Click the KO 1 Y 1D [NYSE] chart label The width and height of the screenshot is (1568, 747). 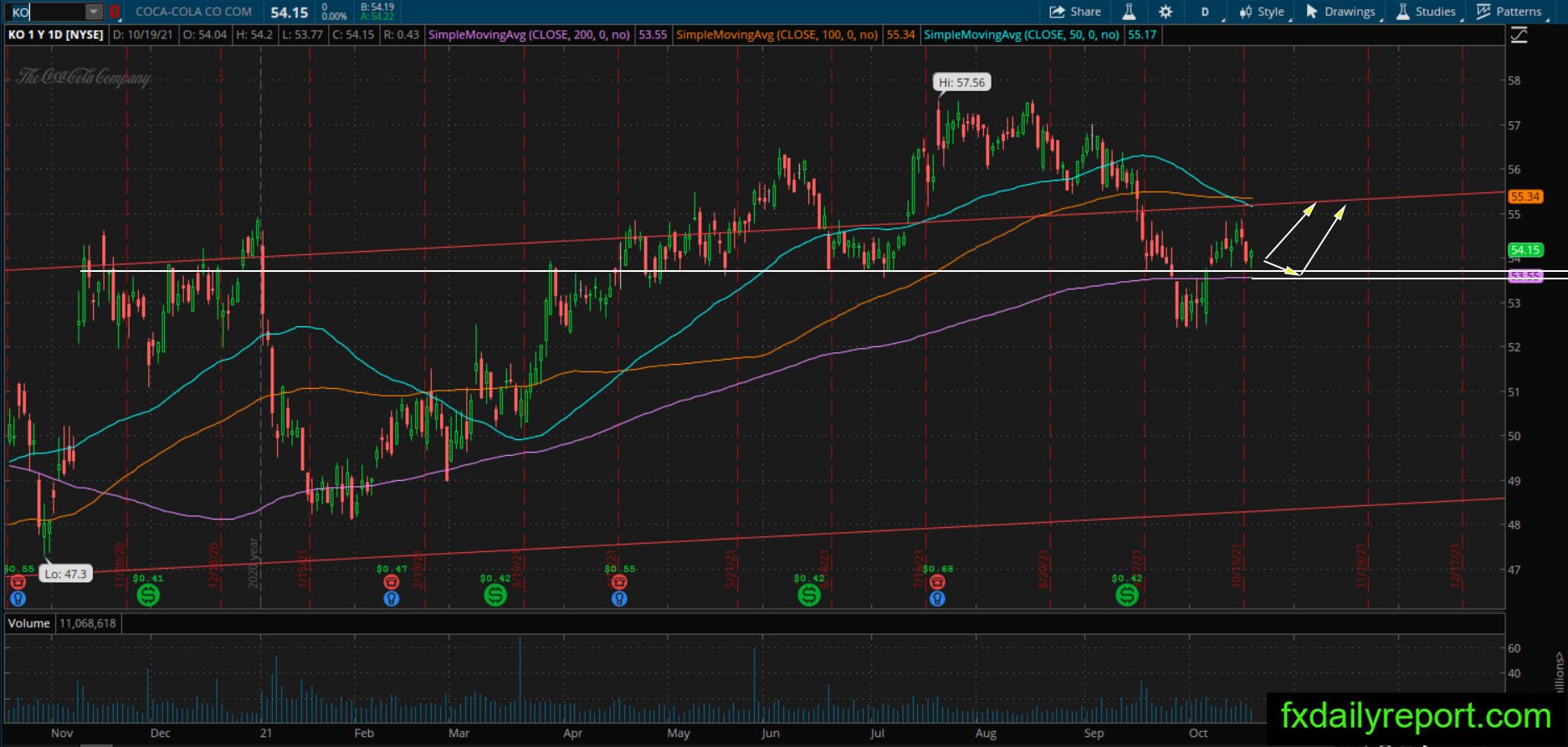56,35
